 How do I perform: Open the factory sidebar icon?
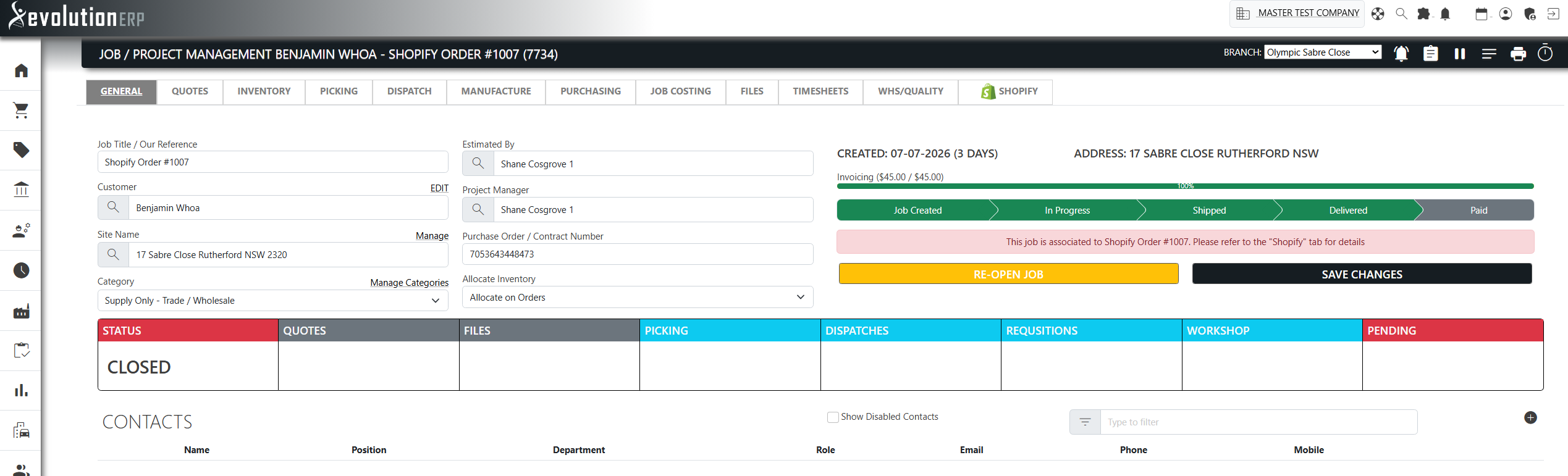tap(21, 311)
